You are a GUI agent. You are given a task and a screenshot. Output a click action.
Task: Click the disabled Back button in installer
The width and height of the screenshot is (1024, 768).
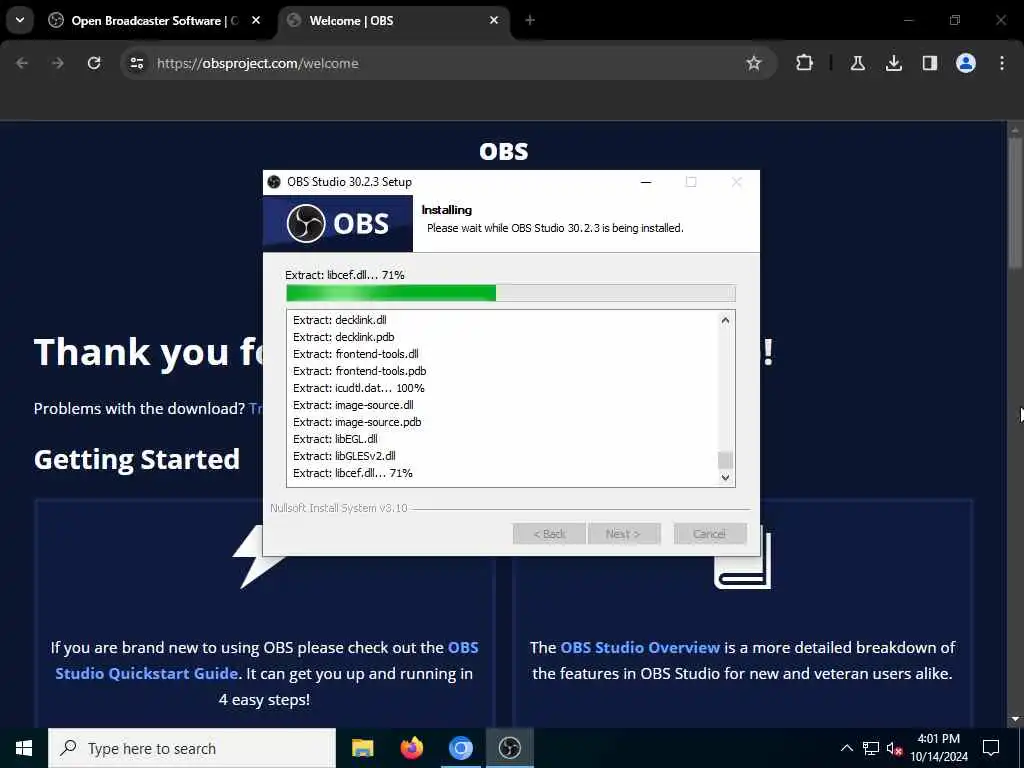coord(549,534)
